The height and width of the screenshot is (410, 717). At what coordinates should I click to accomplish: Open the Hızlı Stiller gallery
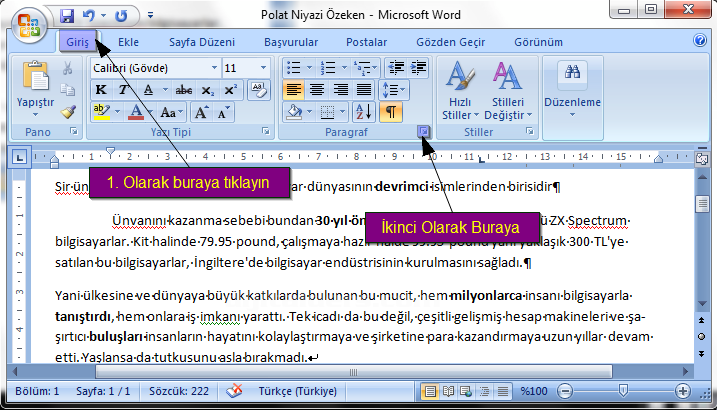(x=460, y=91)
